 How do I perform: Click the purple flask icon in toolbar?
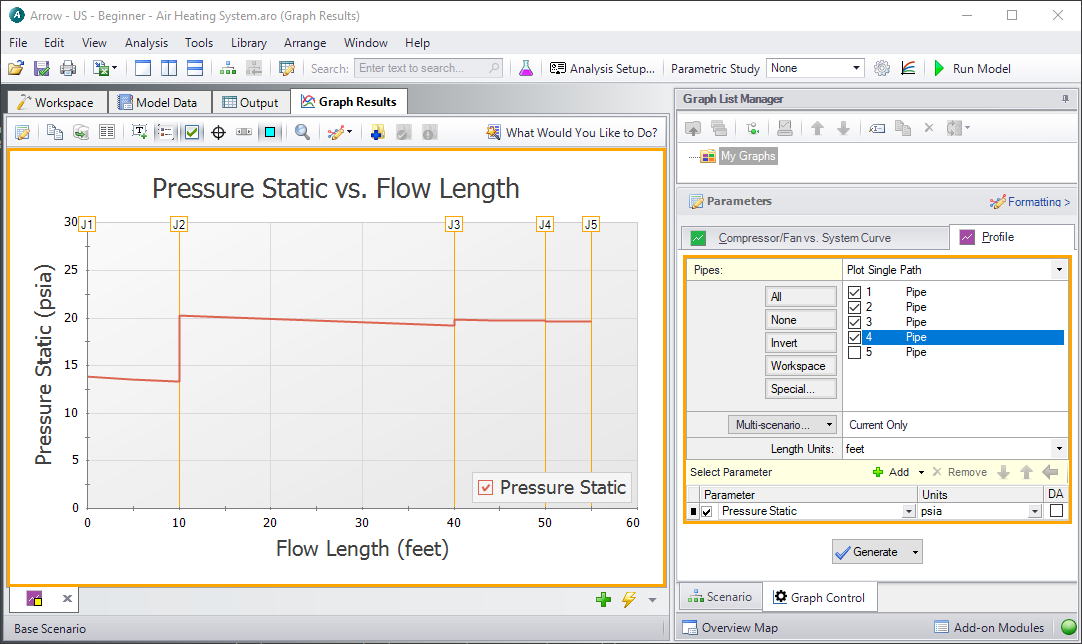(526, 68)
